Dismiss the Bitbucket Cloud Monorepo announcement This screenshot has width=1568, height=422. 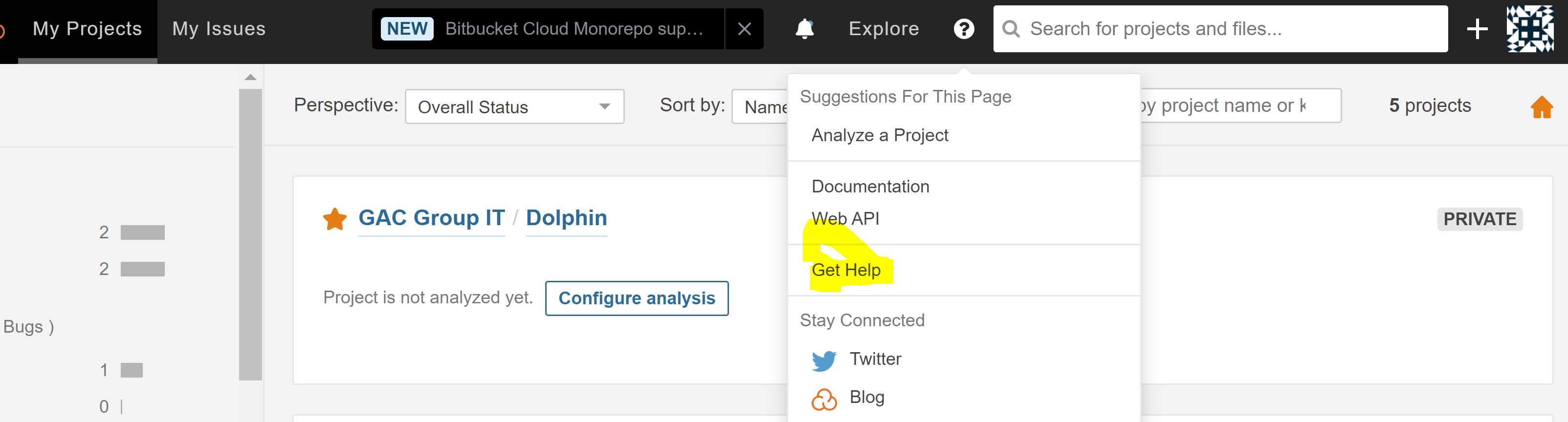point(744,29)
